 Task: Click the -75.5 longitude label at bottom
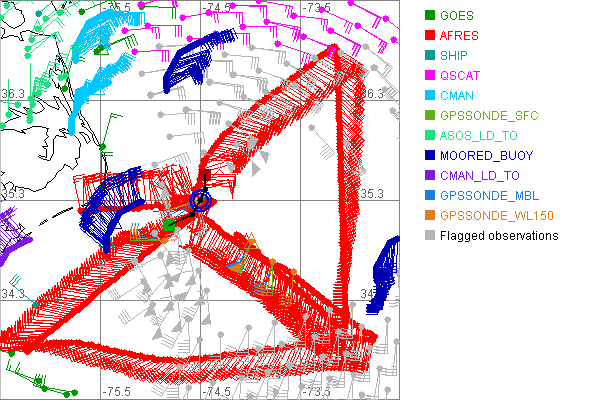pyautogui.click(x=119, y=392)
